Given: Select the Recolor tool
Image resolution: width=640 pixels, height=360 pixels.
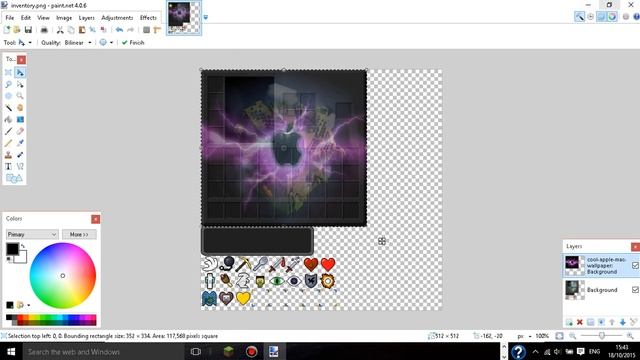Looking at the screenshot, I should click(x=20, y=155).
